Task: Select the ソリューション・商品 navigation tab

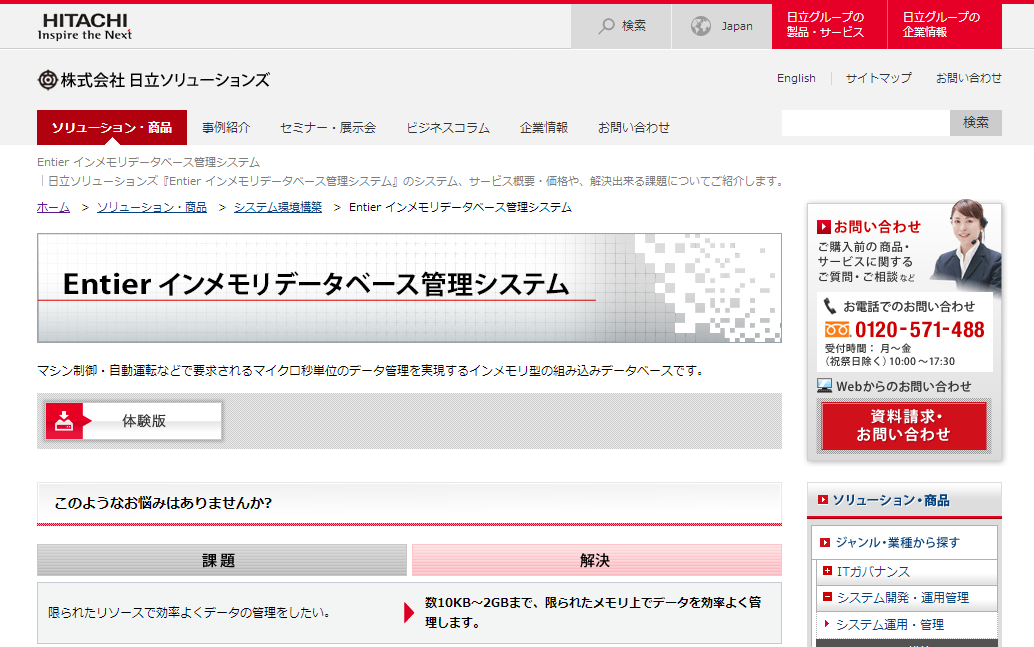Action: coord(112,127)
